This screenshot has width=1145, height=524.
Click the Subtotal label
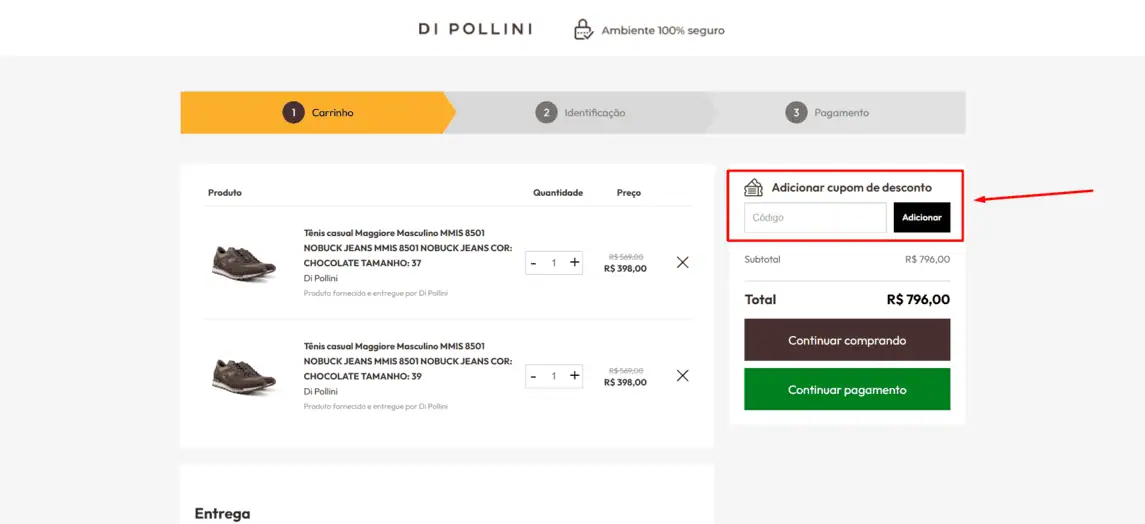pos(762,259)
